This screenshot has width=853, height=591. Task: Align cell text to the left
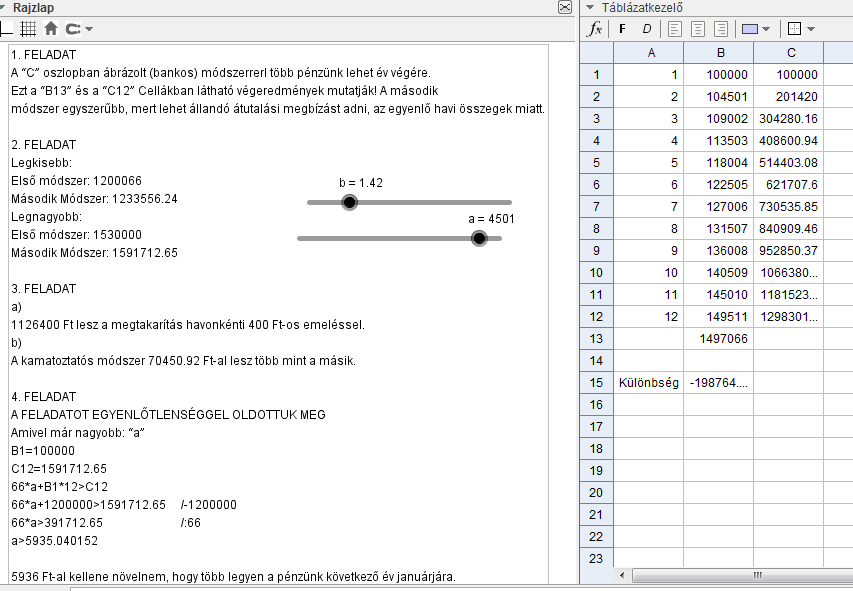click(674, 29)
